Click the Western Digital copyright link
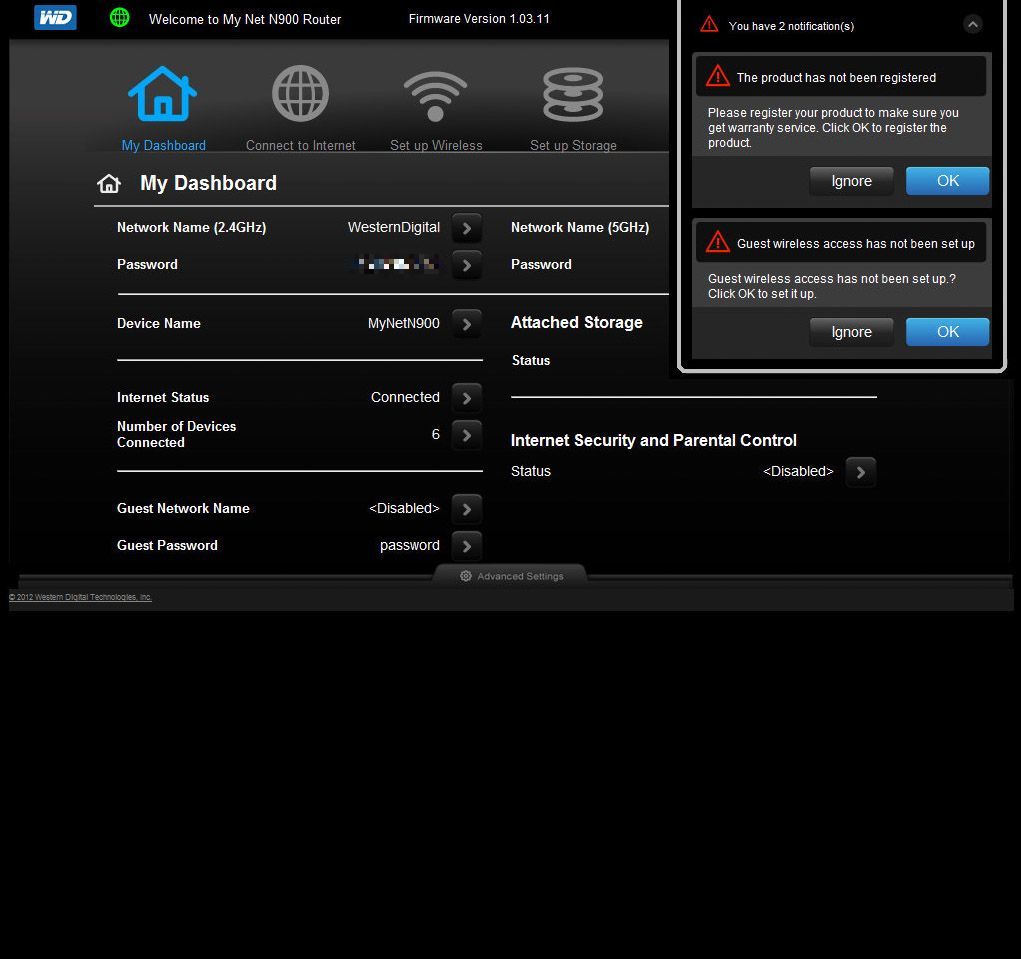Image resolution: width=1021 pixels, height=959 pixels. pyautogui.click(x=80, y=597)
